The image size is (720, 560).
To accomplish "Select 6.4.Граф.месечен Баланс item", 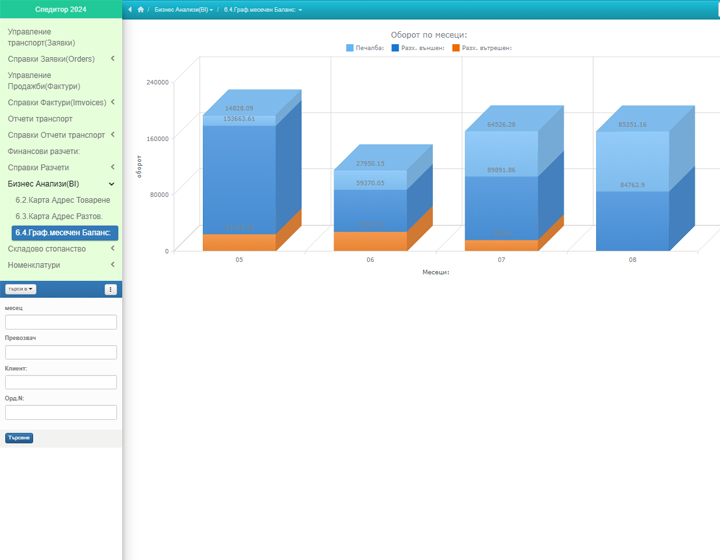I will click(65, 233).
